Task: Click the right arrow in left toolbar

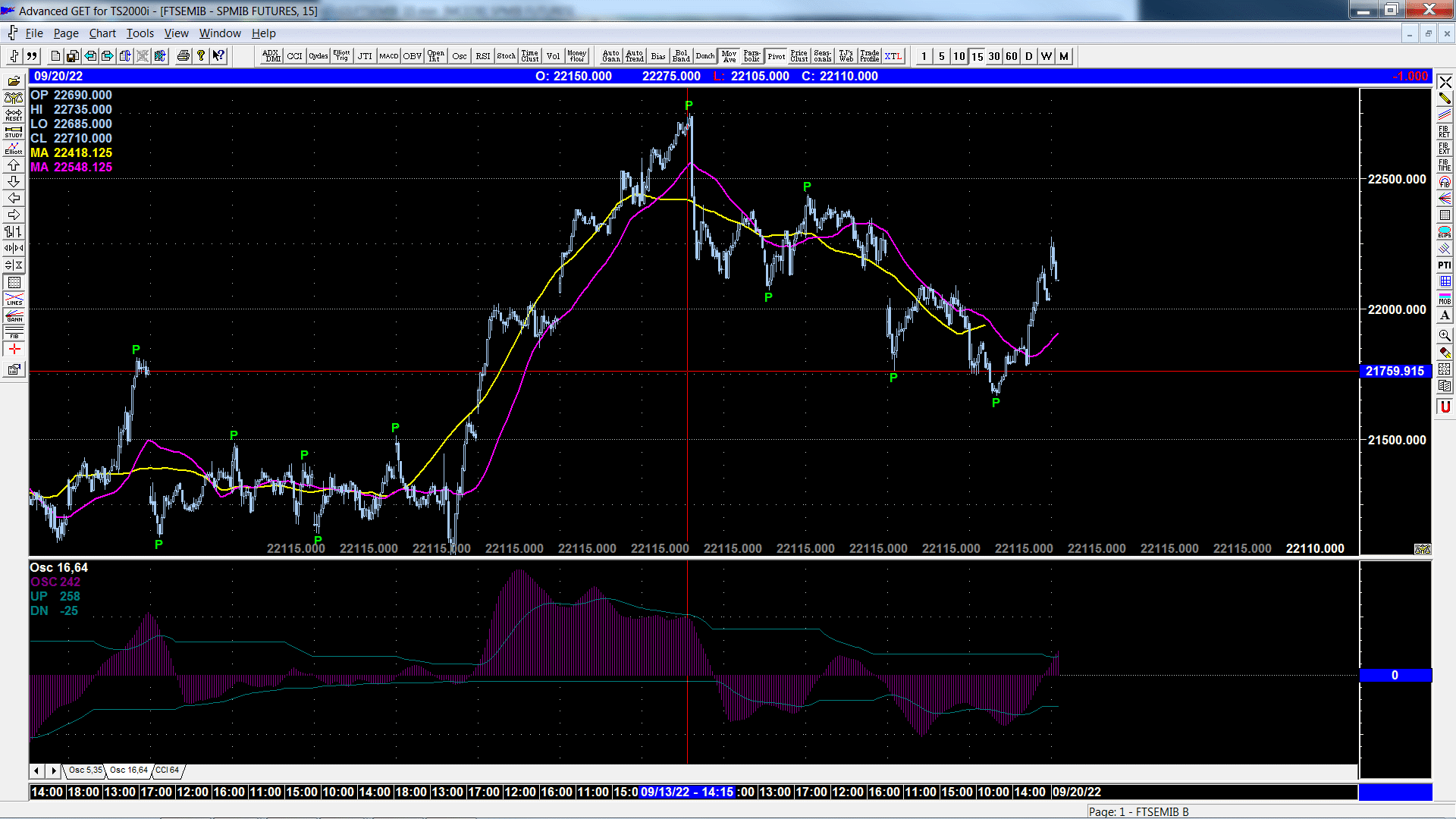Action: click(14, 215)
